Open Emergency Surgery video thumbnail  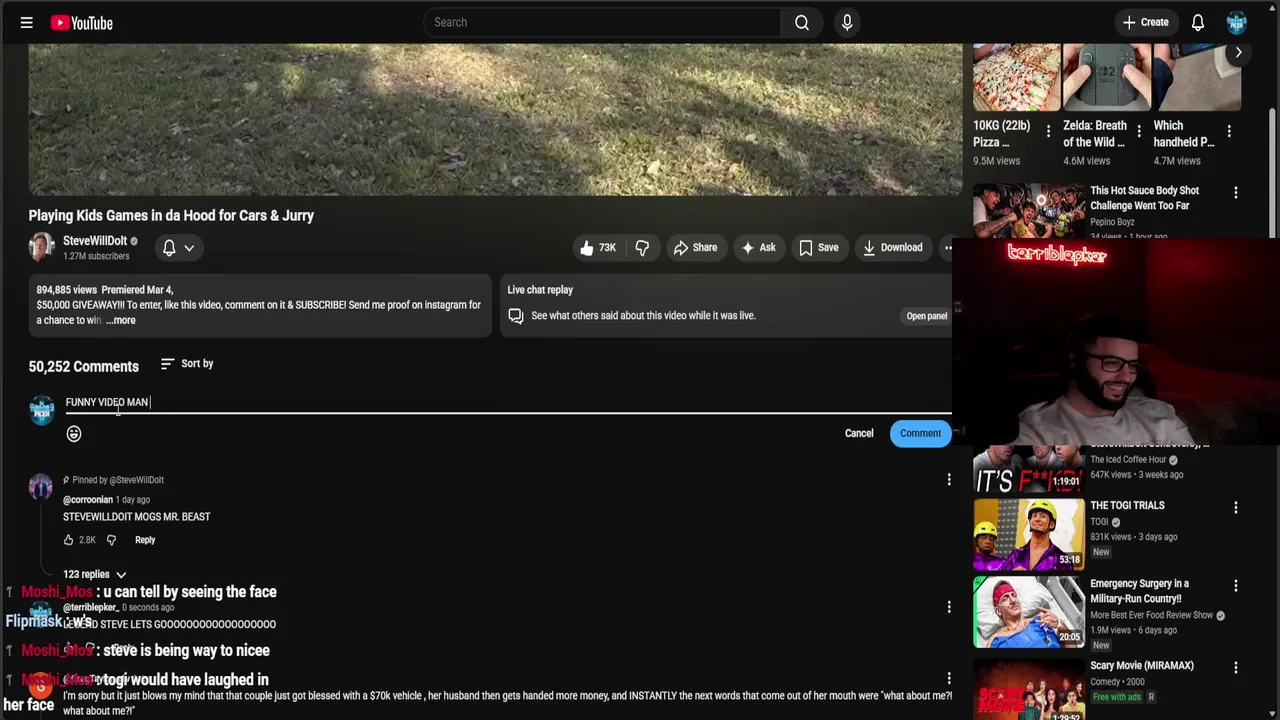(1028, 612)
